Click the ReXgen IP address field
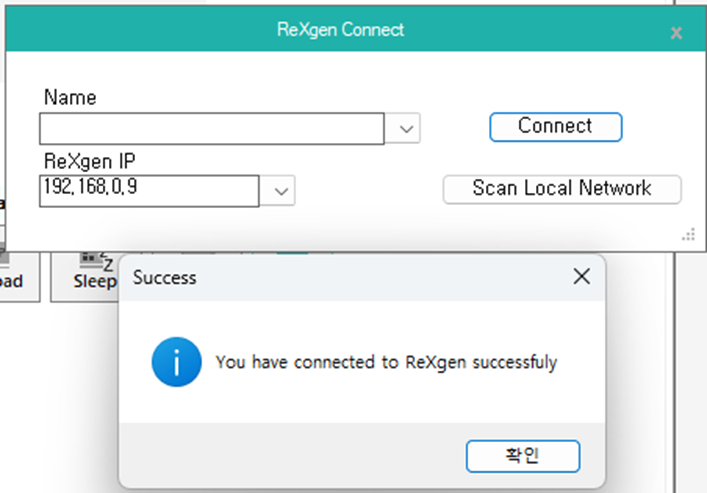 tap(149, 191)
